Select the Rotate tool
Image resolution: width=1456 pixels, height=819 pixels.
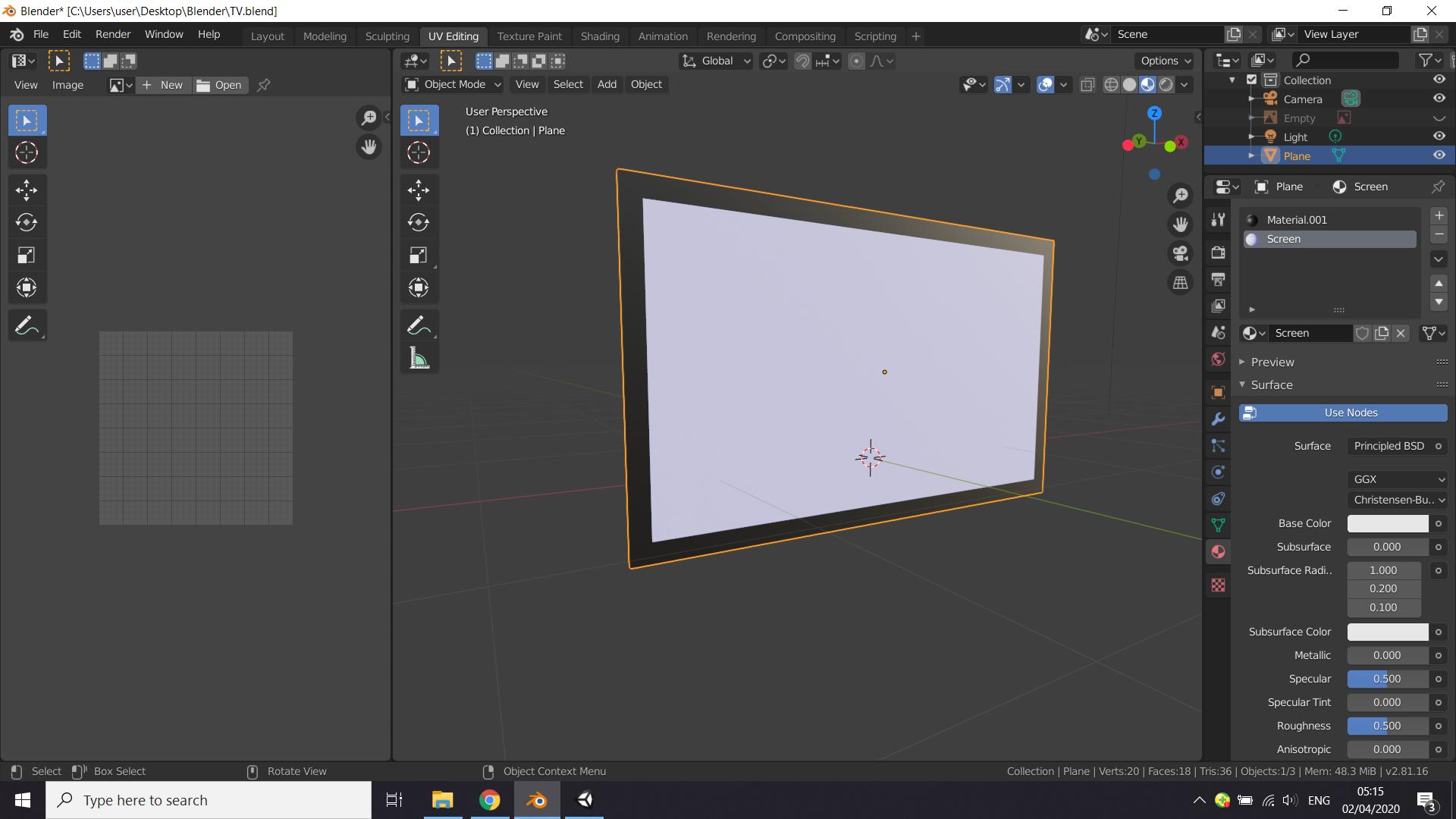point(419,223)
